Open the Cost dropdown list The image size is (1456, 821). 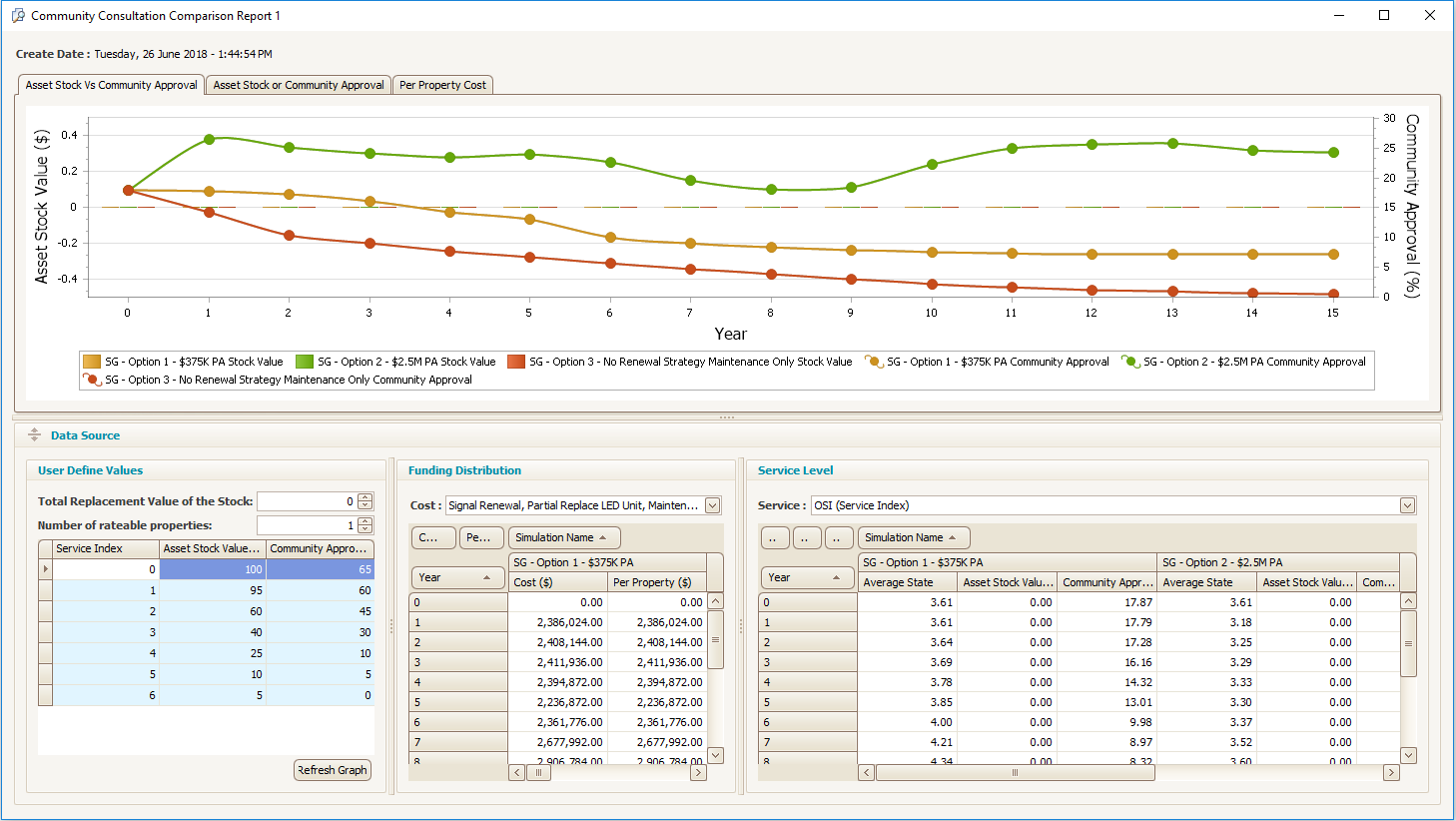[x=713, y=505]
